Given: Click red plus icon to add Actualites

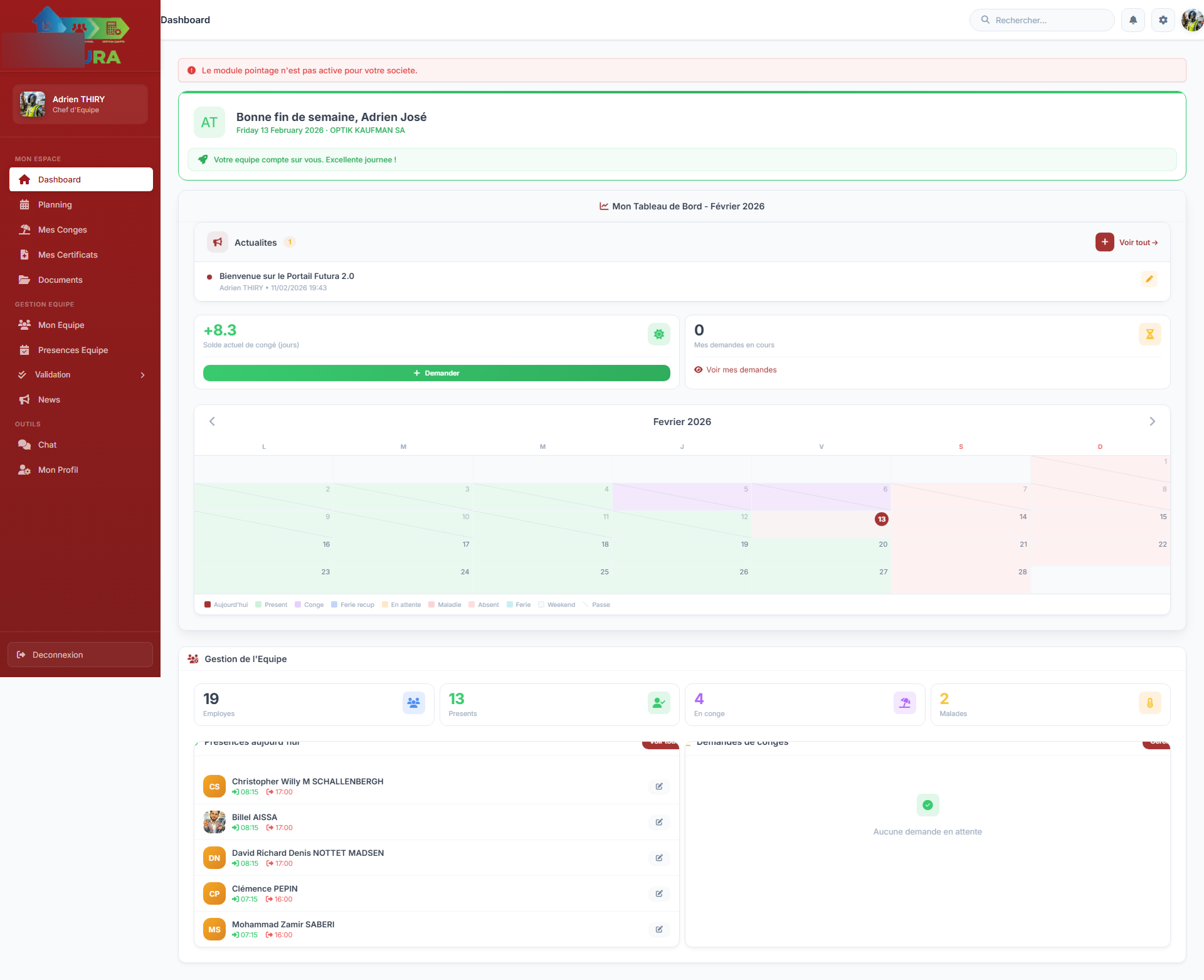Looking at the screenshot, I should (x=1104, y=242).
